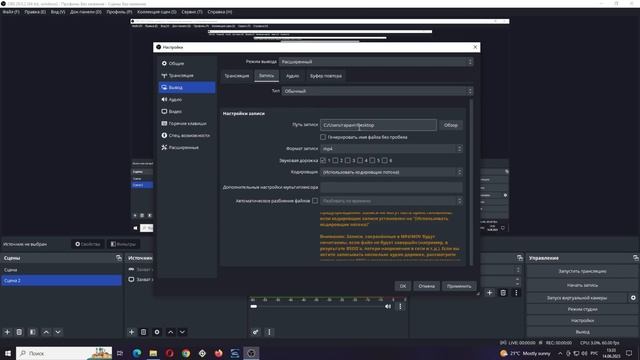Toggle audio track 3 checkbox
The image size is (640, 360).
(x=348, y=160)
